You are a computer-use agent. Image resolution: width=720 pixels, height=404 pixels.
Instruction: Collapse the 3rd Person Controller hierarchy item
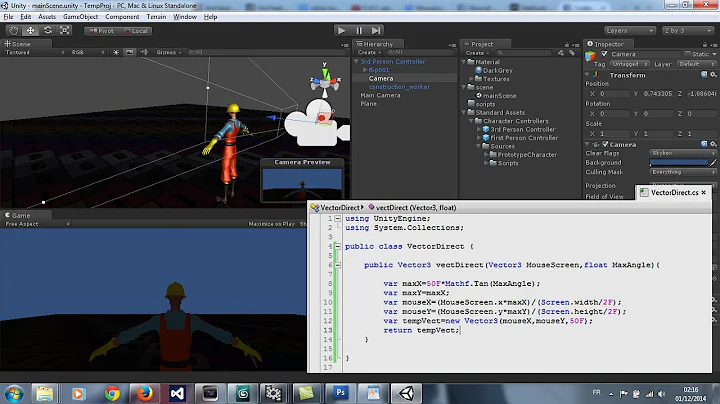pos(356,62)
